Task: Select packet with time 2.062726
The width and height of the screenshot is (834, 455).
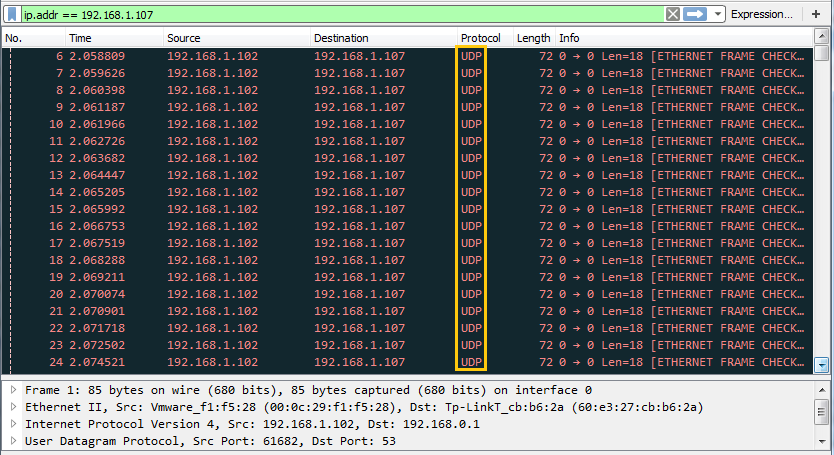Action: tap(408, 142)
